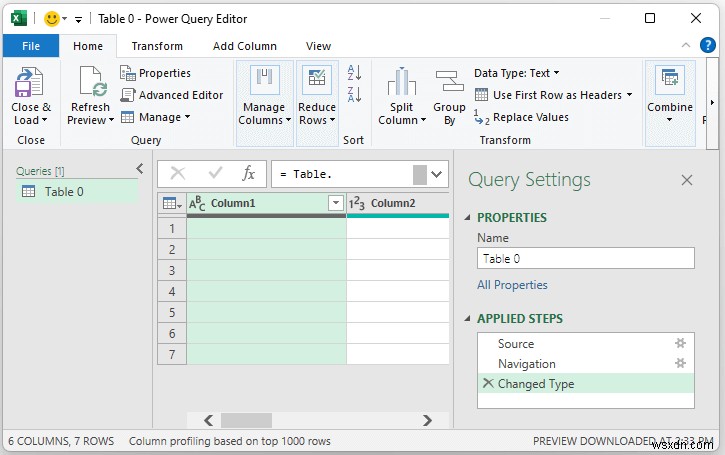Select row number 7

pyautogui.click(x=172, y=354)
